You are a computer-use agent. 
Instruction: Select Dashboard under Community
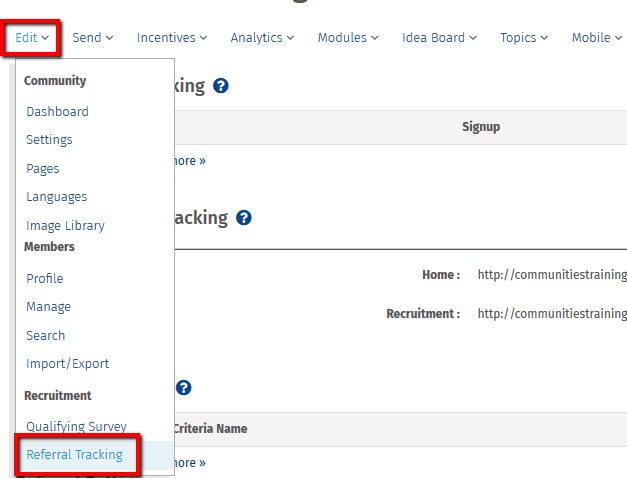tap(57, 112)
